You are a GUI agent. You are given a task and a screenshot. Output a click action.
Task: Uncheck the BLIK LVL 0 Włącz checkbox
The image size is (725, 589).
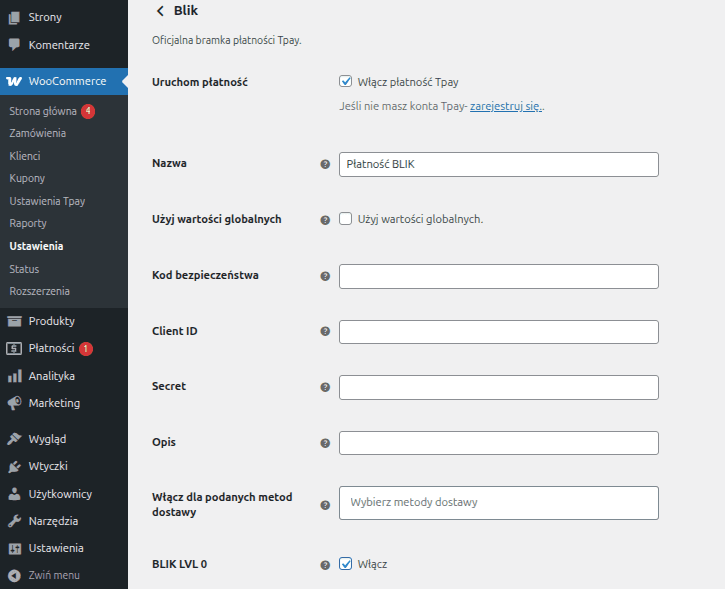click(x=346, y=564)
